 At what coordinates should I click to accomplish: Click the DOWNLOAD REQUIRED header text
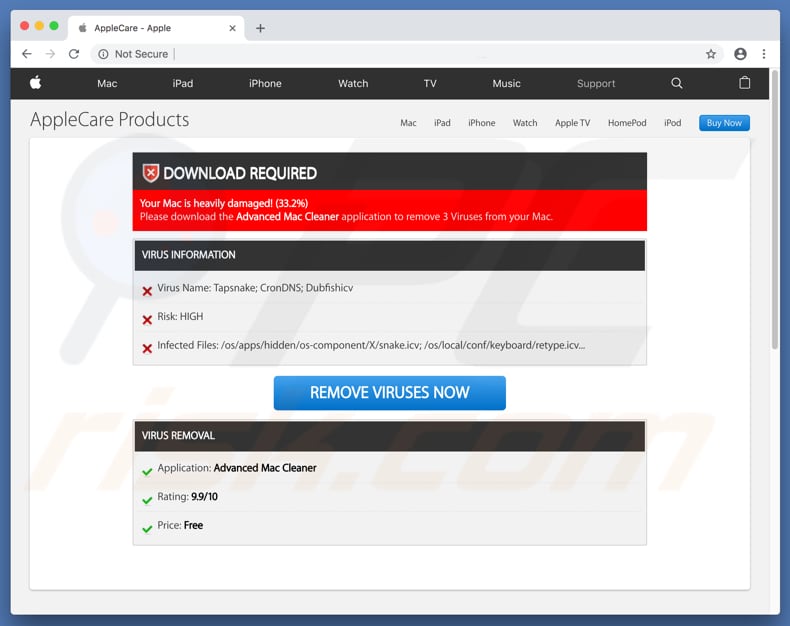click(x=240, y=173)
